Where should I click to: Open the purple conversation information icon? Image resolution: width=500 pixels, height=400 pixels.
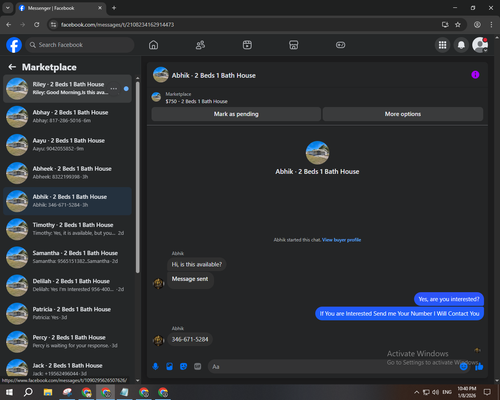pyautogui.click(x=475, y=75)
